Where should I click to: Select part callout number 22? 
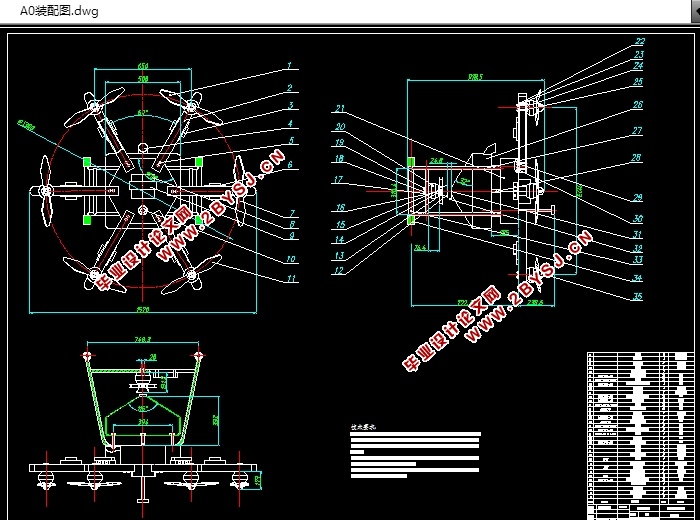click(640, 41)
